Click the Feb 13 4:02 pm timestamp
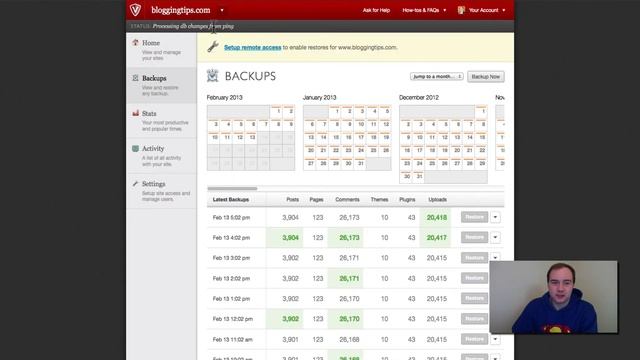This screenshot has height=360, width=640. 231,238
